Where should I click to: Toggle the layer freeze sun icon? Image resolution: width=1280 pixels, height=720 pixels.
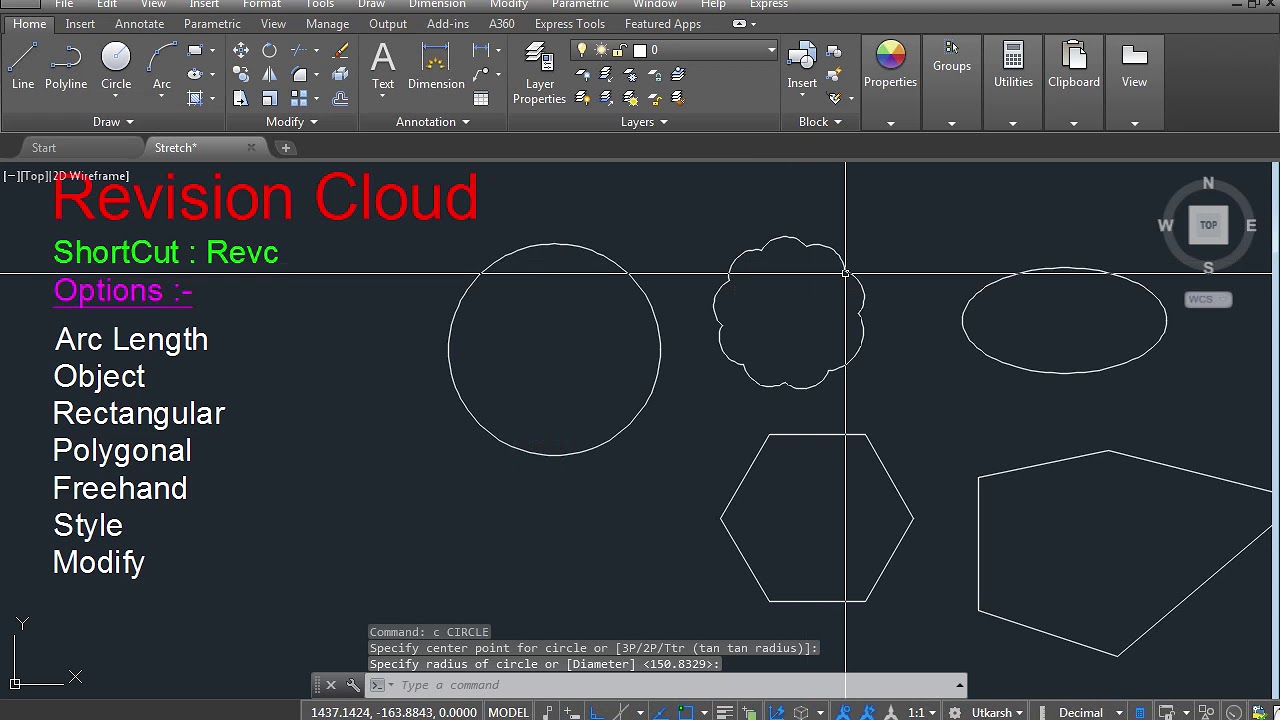(x=602, y=50)
